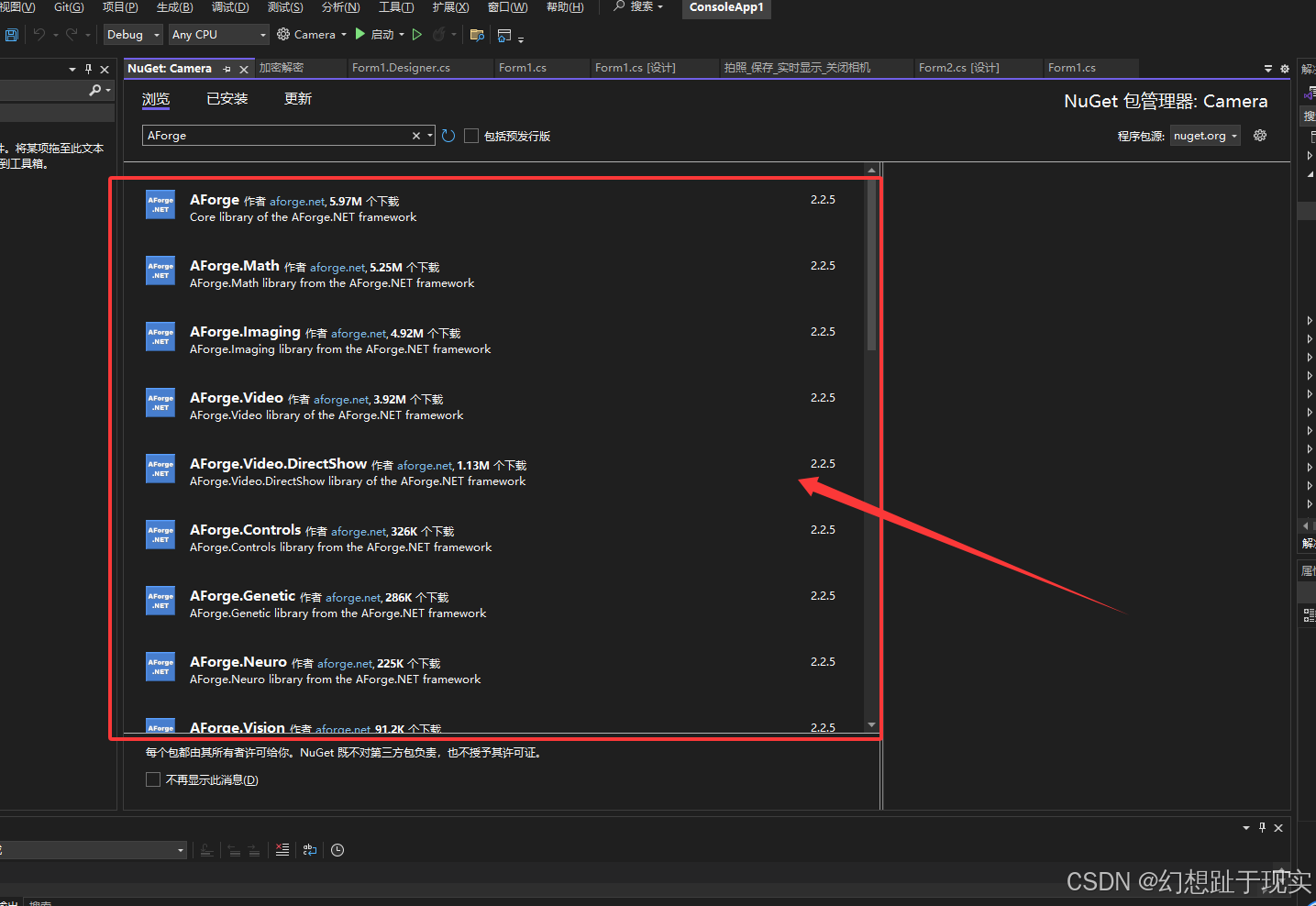Switch to the Form2.cs [设计] tab
The width and height of the screenshot is (1316, 906).
coord(959,68)
